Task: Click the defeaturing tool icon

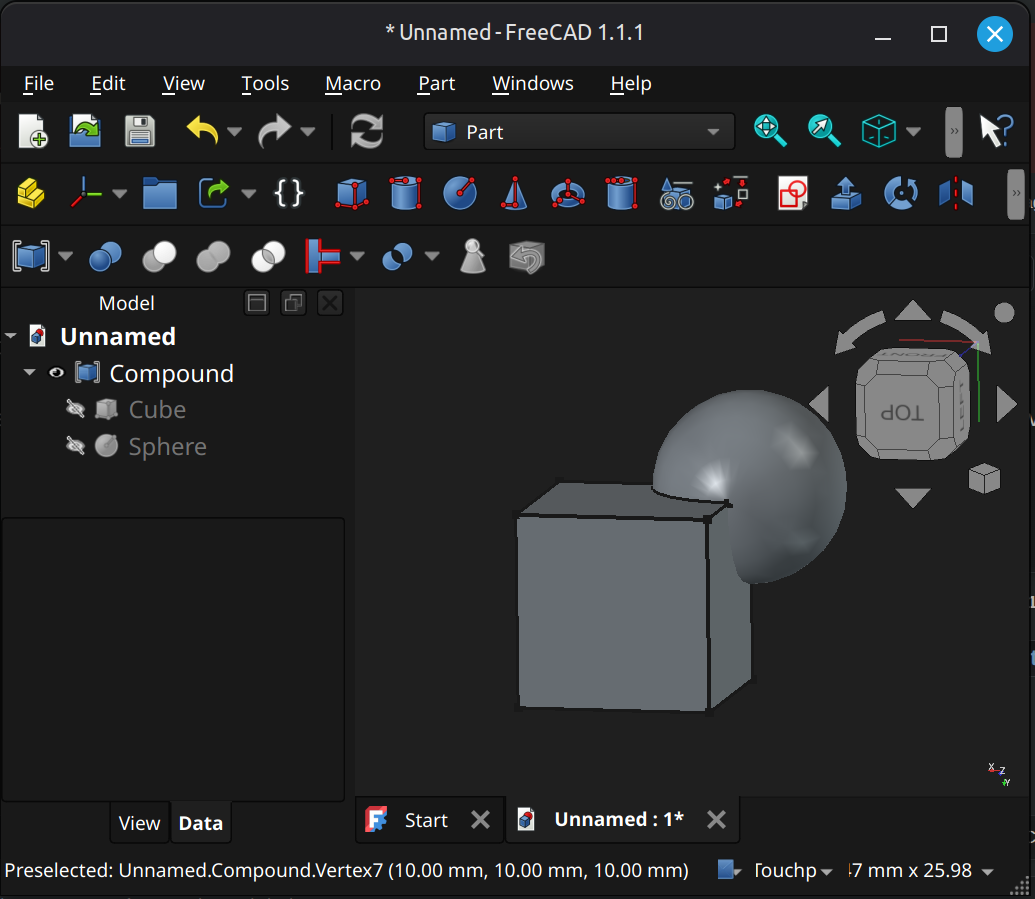Action: (527, 257)
